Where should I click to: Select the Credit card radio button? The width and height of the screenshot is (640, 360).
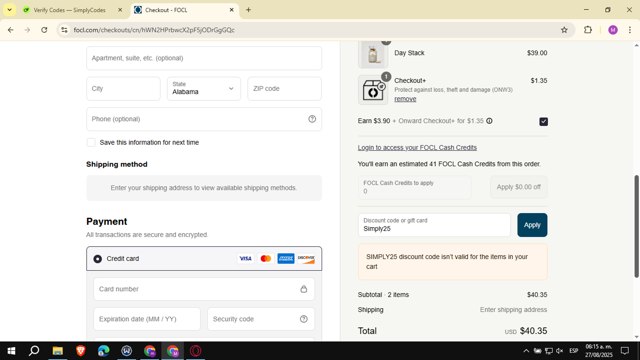[x=98, y=259]
